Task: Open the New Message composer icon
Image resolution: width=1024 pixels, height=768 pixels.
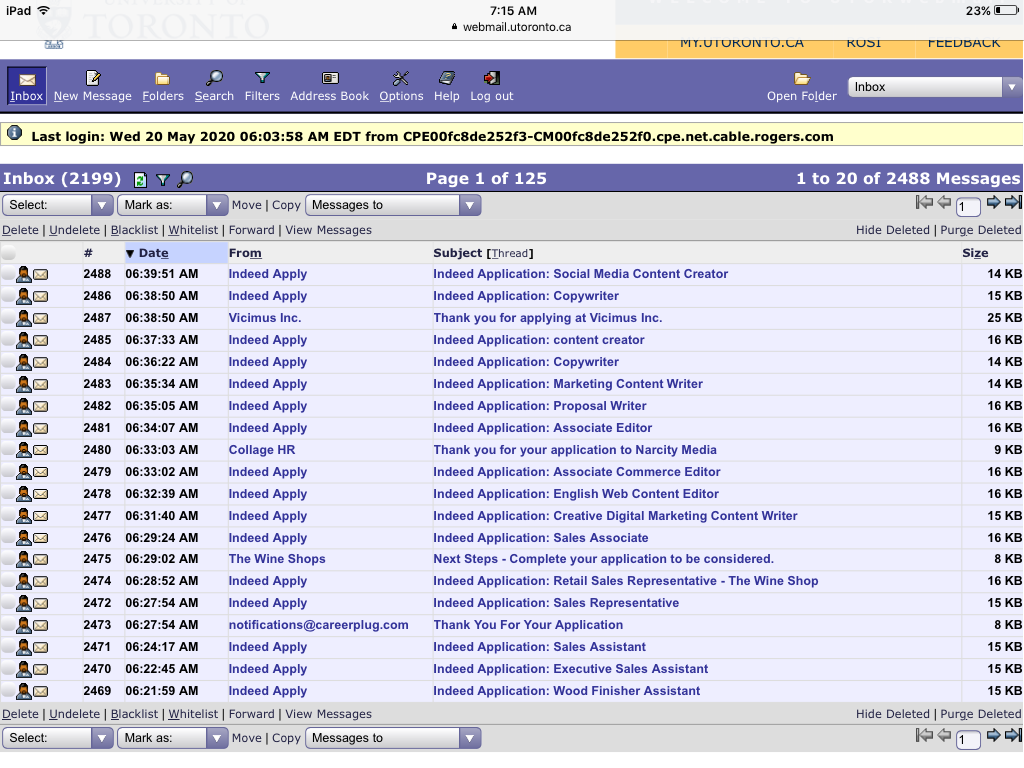Action: (93, 79)
